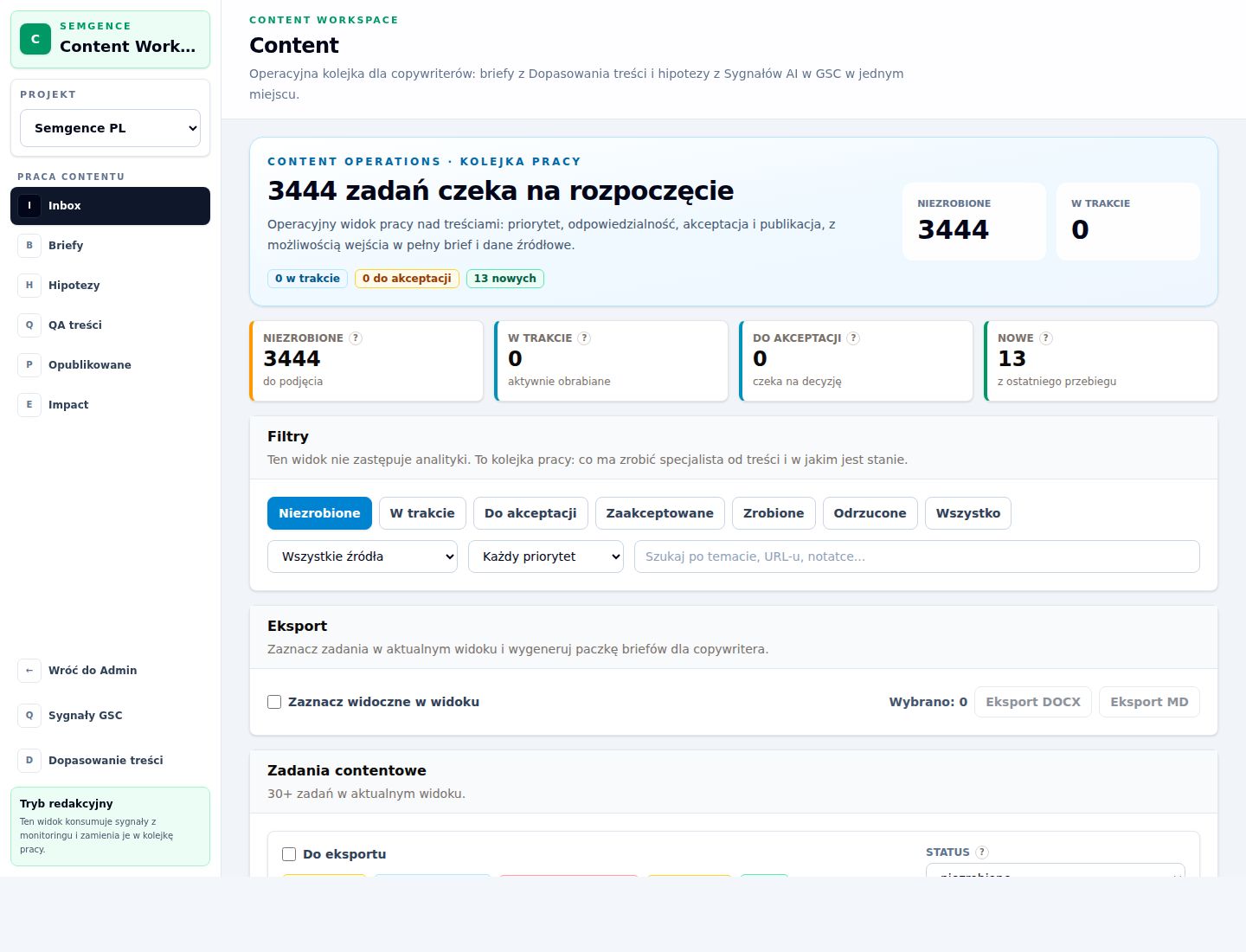Open QA treści in the sidebar

110,325
